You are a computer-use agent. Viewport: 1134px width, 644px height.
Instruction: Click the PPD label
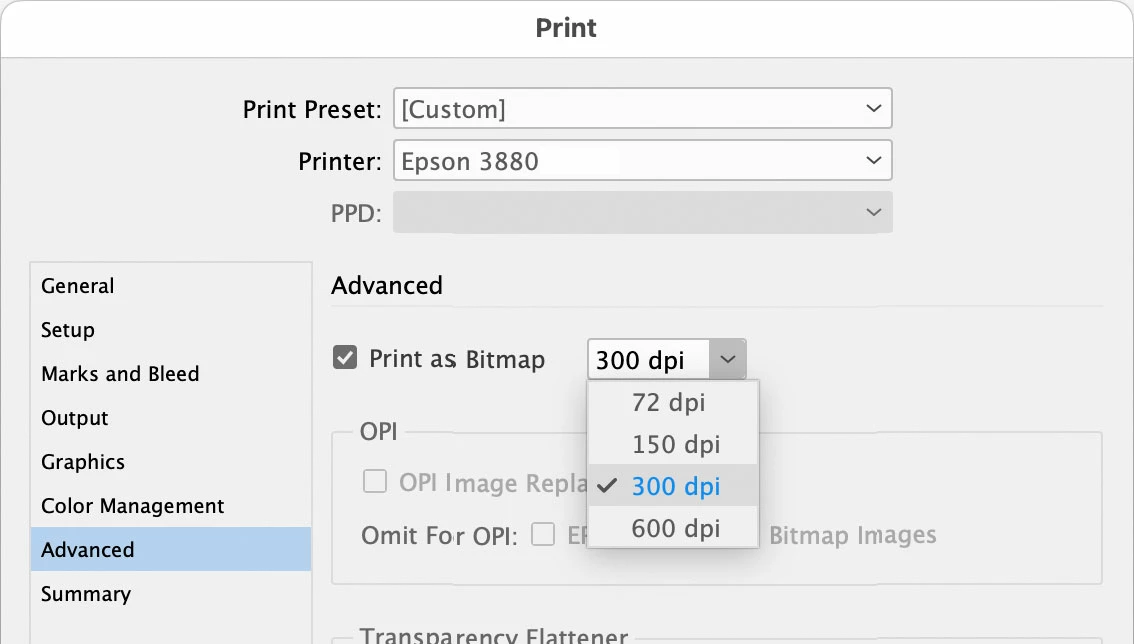tap(356, 213)
